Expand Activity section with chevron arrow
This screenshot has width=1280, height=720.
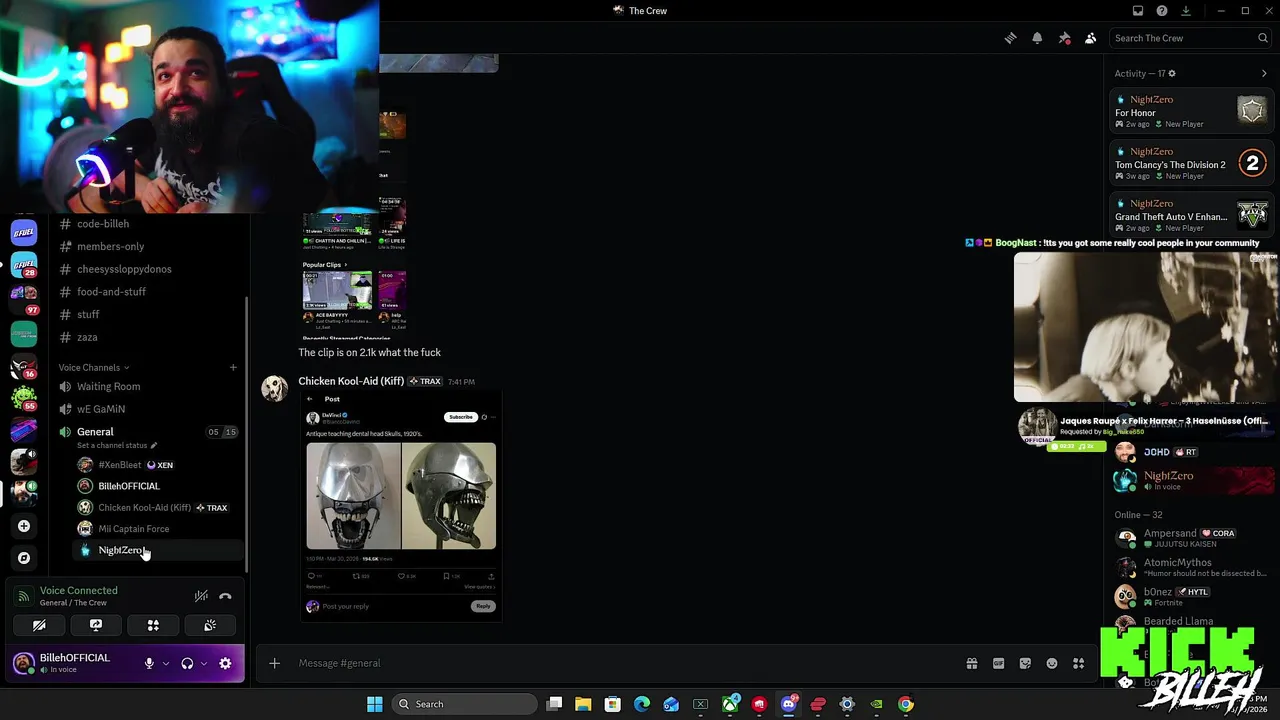coord(1264,73)
